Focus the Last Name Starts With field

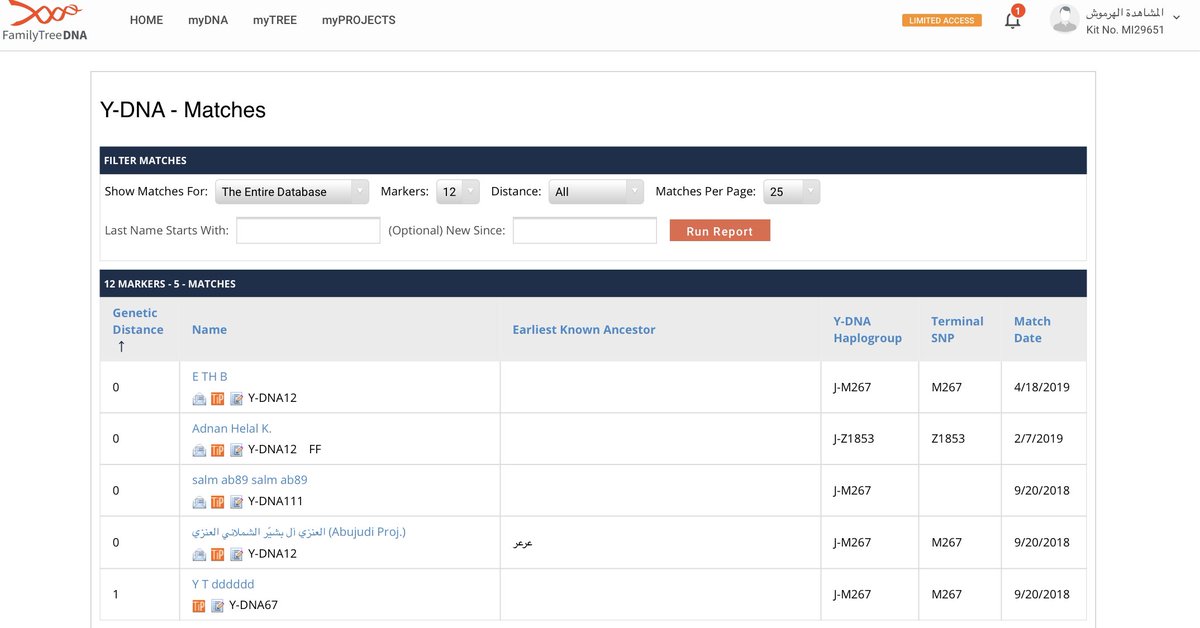pos(308,231)
